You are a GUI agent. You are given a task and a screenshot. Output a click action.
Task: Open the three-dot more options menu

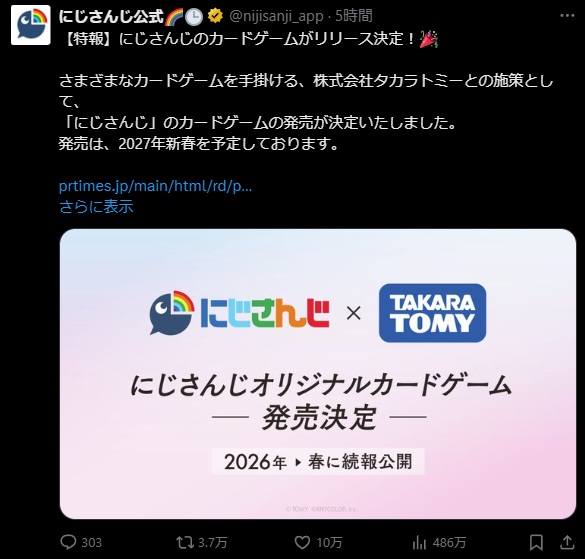(x=567, y=16)
